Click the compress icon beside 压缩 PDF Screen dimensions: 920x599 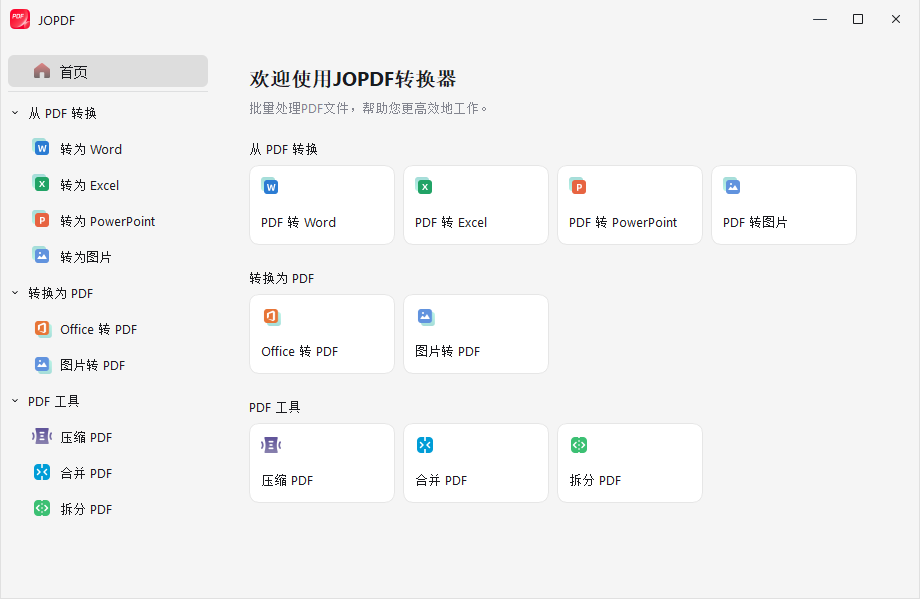coord(41,436)
